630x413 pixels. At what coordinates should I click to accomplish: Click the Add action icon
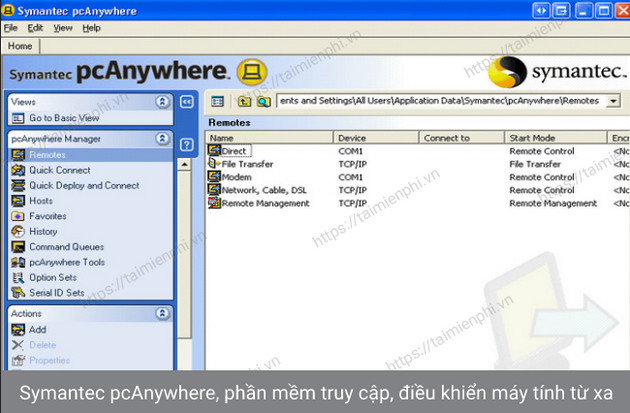[18, 329]
